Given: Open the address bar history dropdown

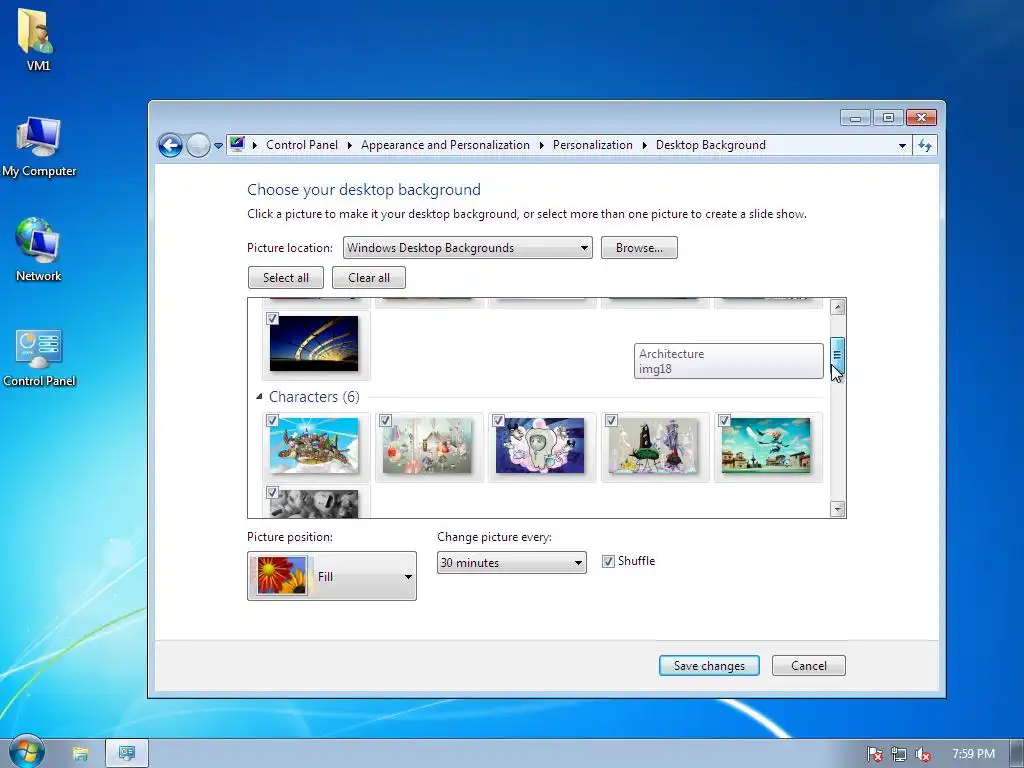Looking at the screenshot, I should [902, 146].
